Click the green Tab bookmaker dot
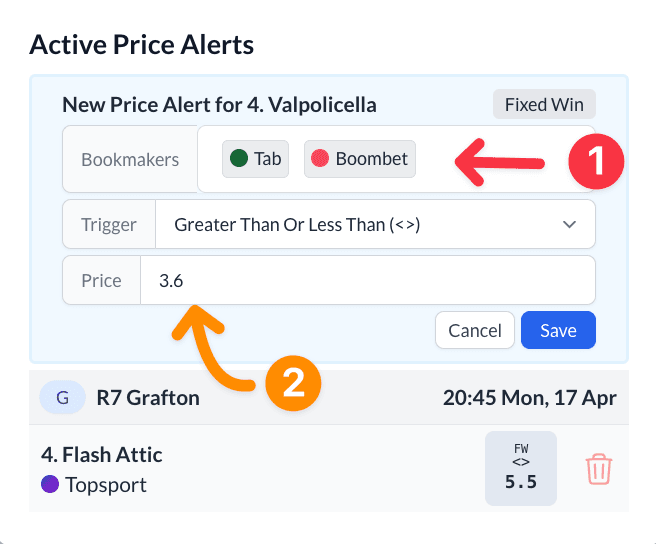Image resolution: width=656 pixels, height=544 pixels. (239, 158)
